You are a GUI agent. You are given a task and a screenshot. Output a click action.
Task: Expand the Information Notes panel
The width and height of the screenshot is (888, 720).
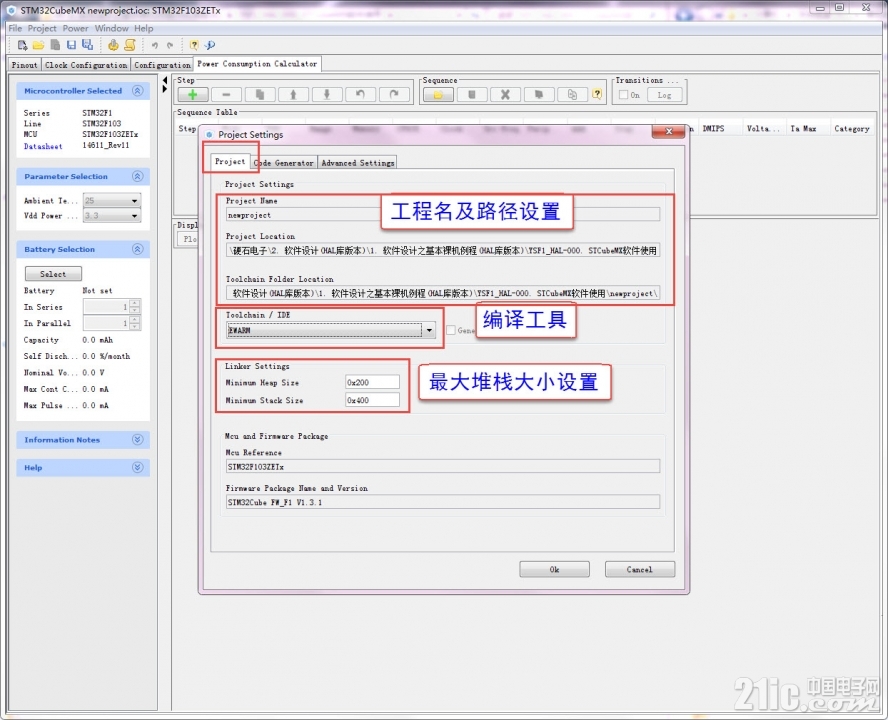click(138, 440)
